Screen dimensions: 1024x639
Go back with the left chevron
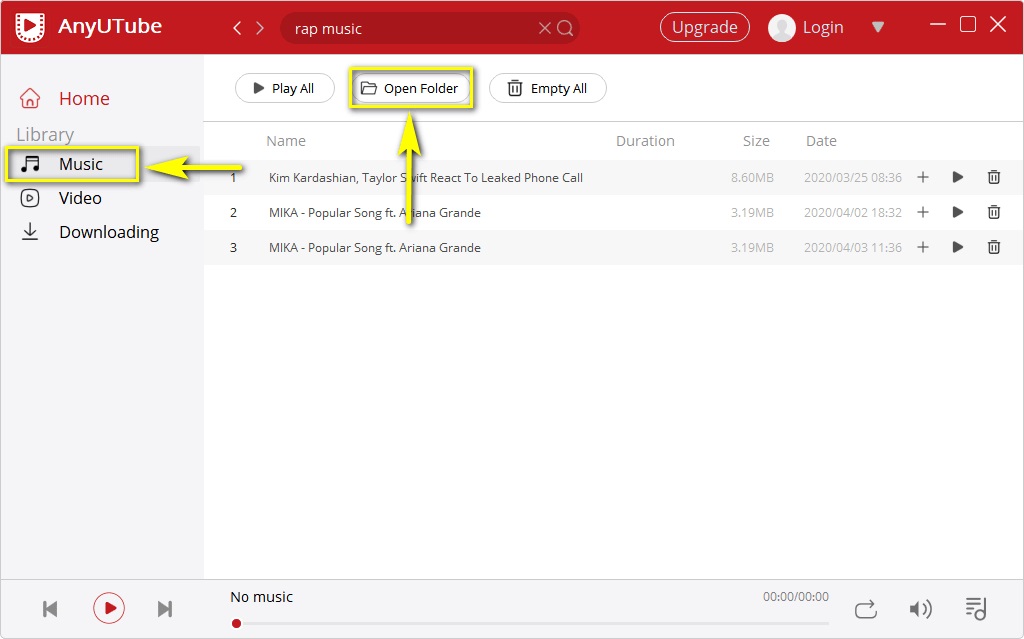tap(237, 28)
